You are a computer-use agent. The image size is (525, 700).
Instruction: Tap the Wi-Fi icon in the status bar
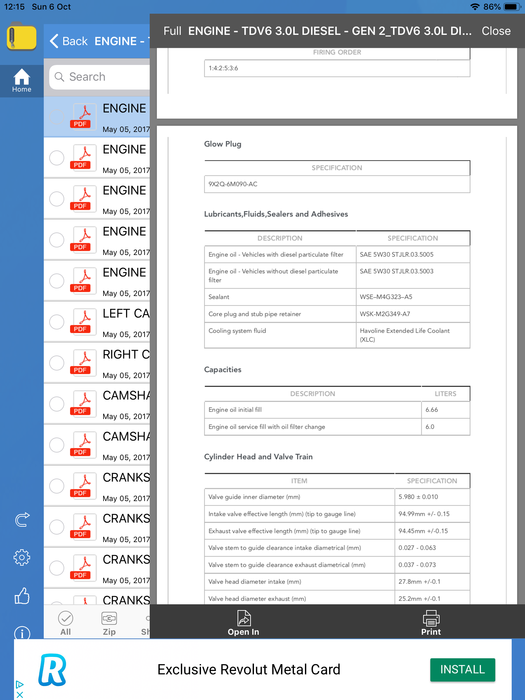(x=475, y=7)
